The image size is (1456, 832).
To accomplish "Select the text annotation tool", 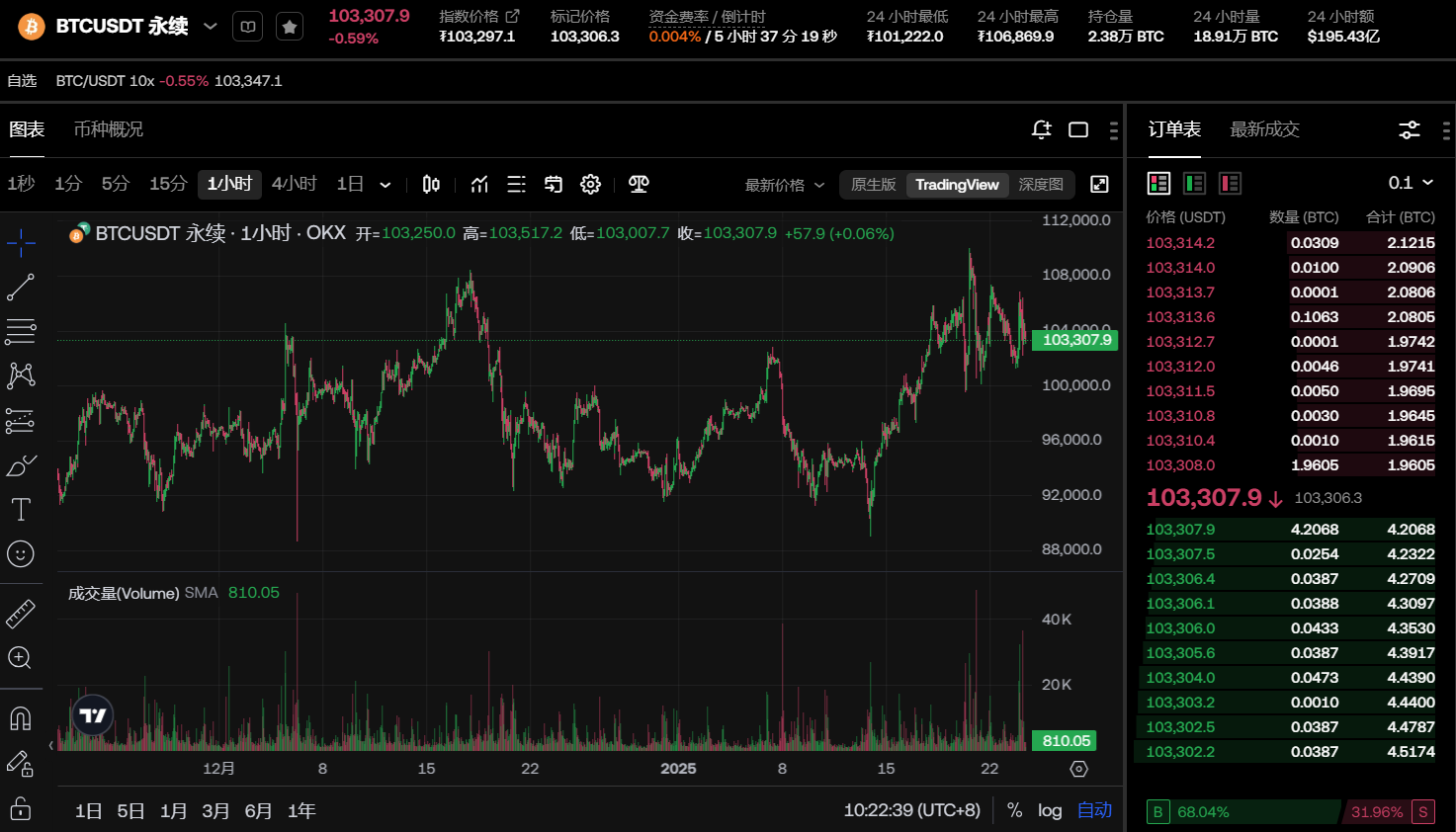I will pos(21,510).
